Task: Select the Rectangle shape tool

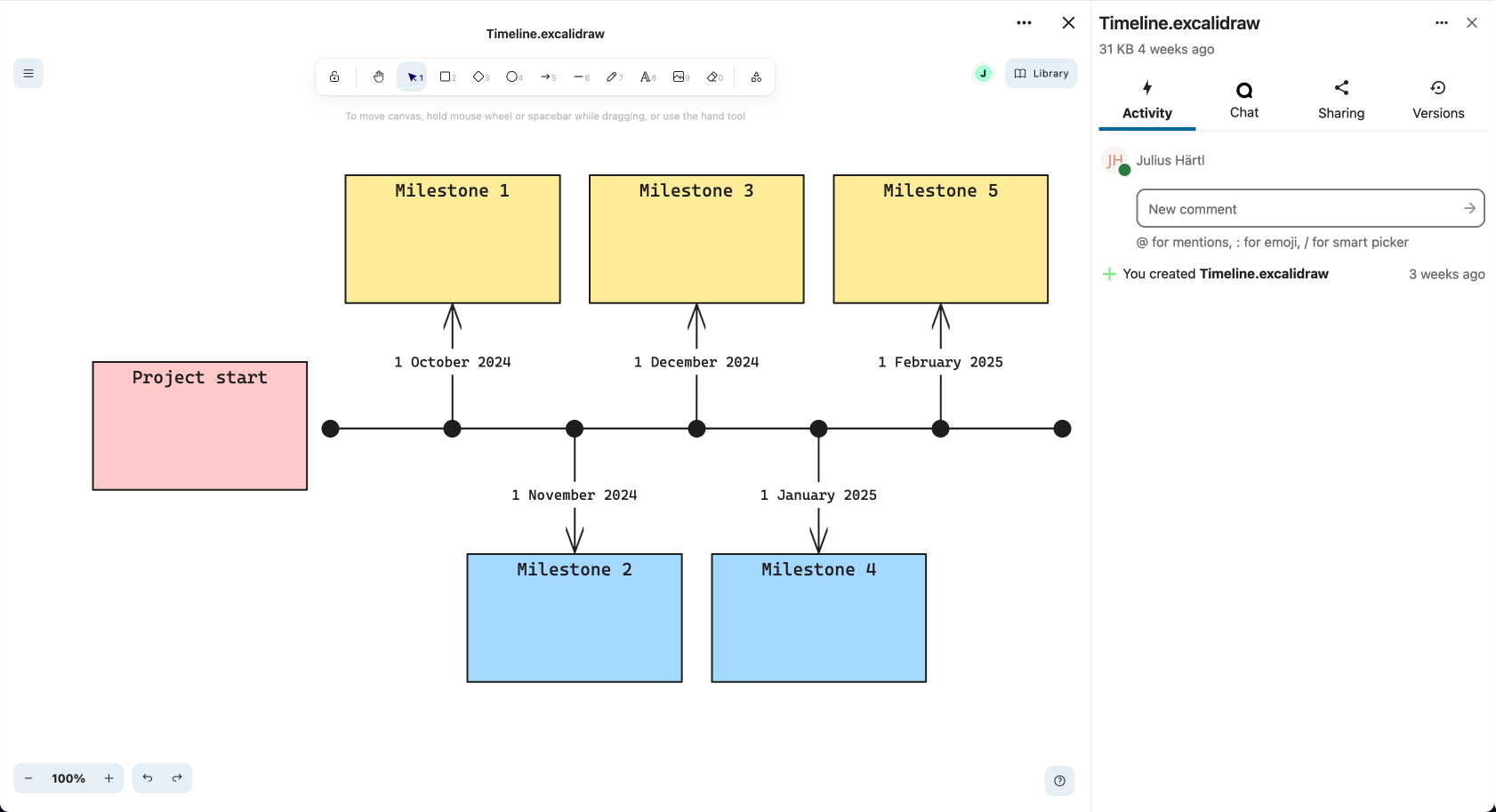Action: coord(446,76)
